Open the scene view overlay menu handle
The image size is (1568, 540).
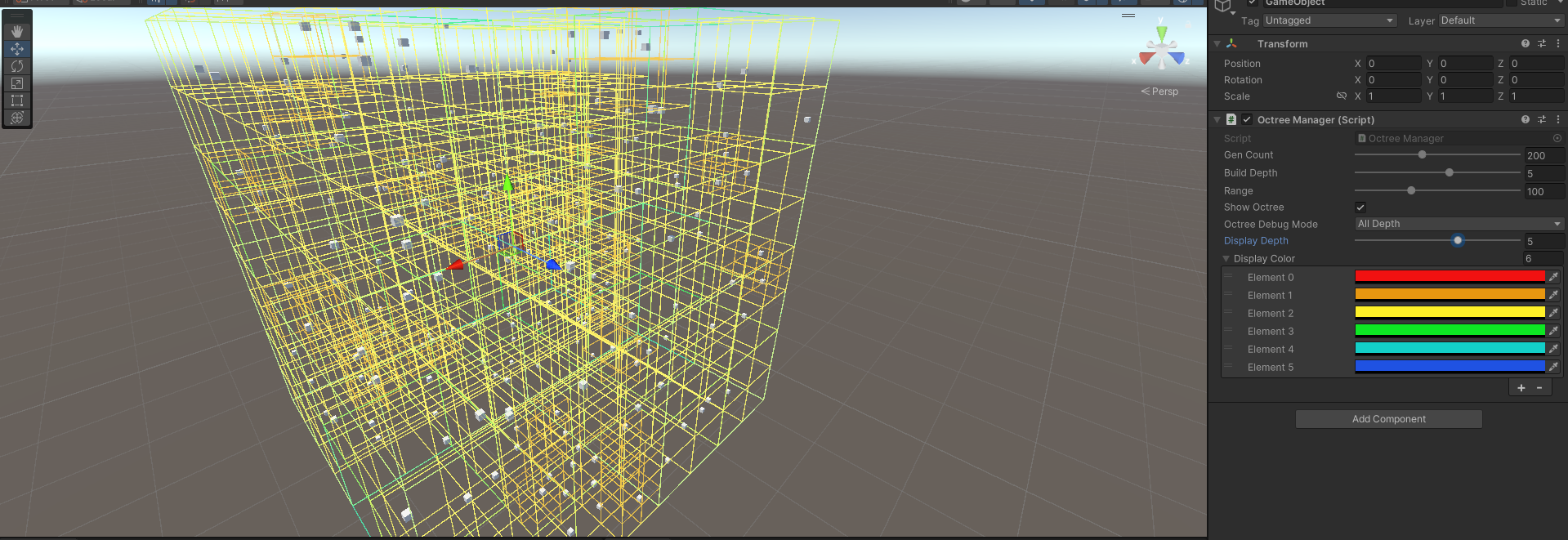point(1128,16)
